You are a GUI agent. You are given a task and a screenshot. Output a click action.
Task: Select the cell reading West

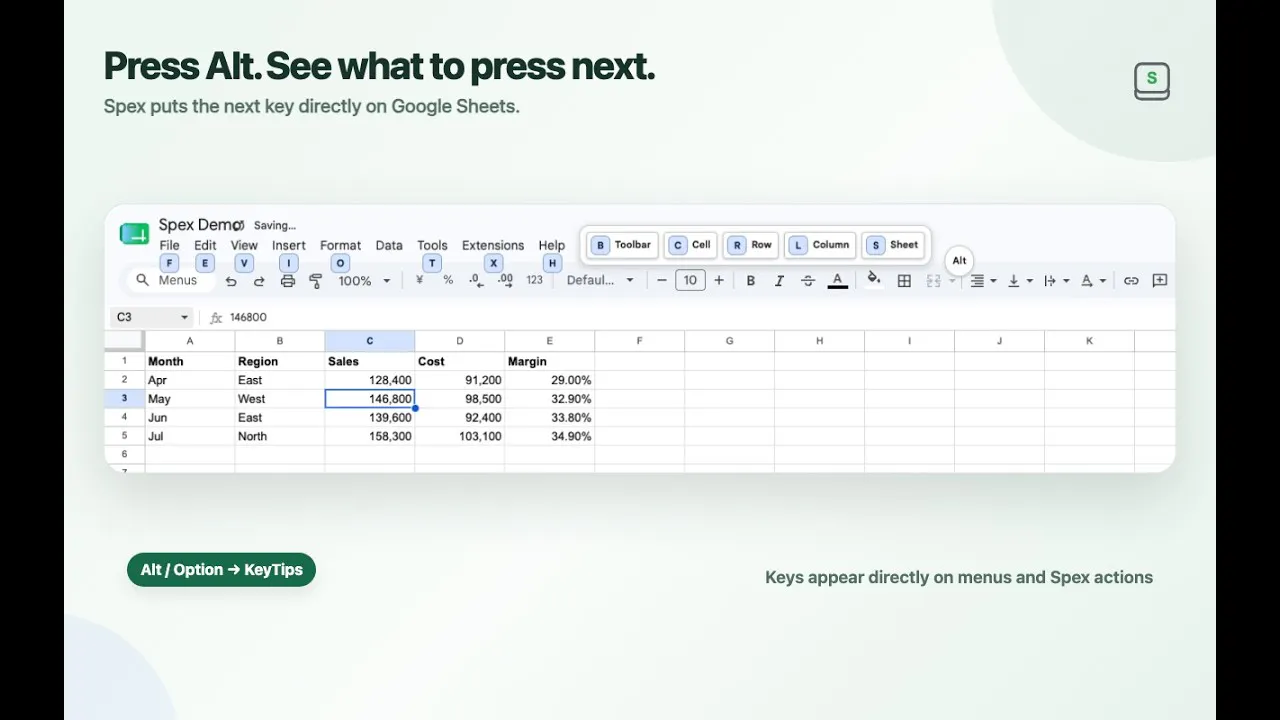tap(280, 399)
